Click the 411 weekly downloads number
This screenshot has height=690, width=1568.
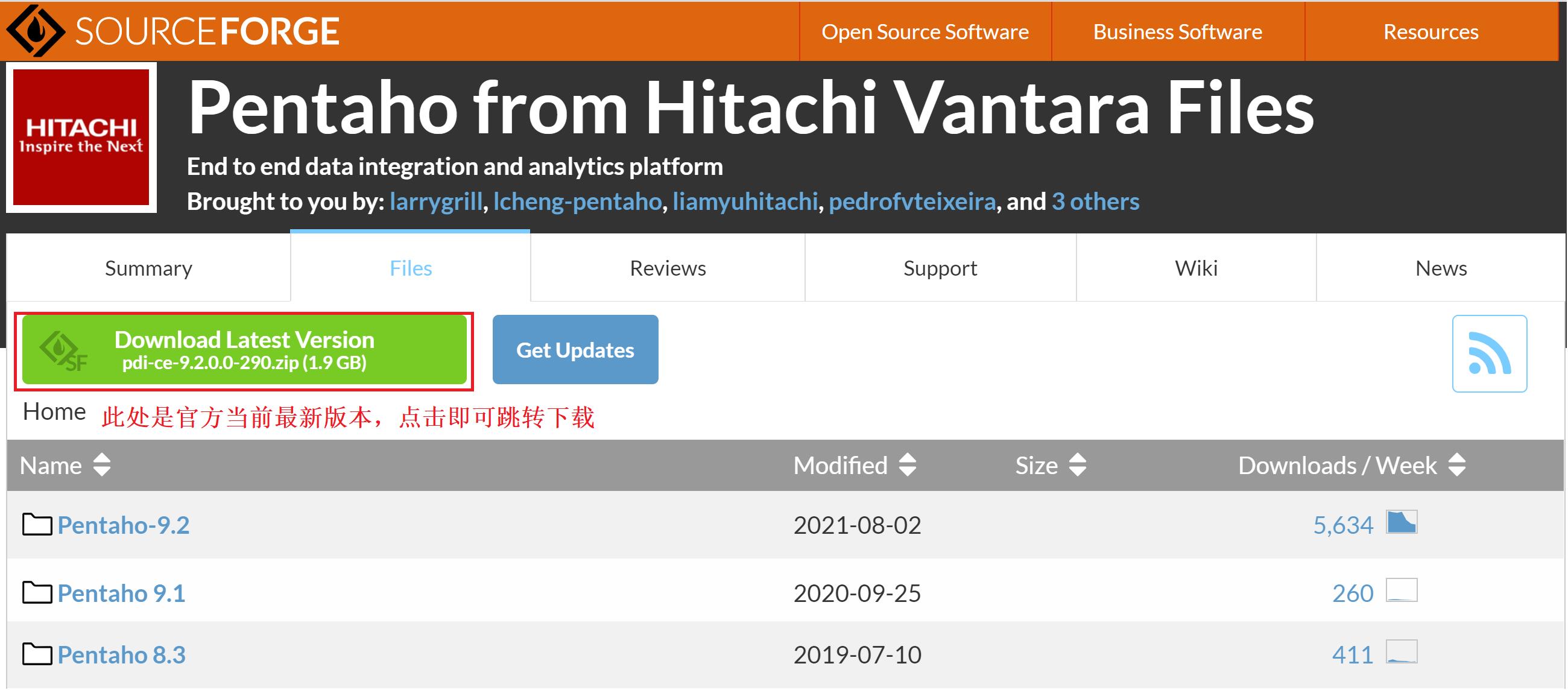(x=1353, y=654)
